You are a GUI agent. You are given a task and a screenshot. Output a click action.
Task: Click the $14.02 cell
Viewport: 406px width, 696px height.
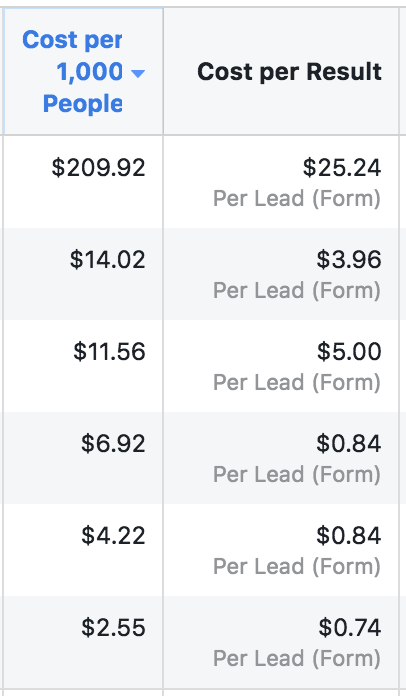coord(107,260)
